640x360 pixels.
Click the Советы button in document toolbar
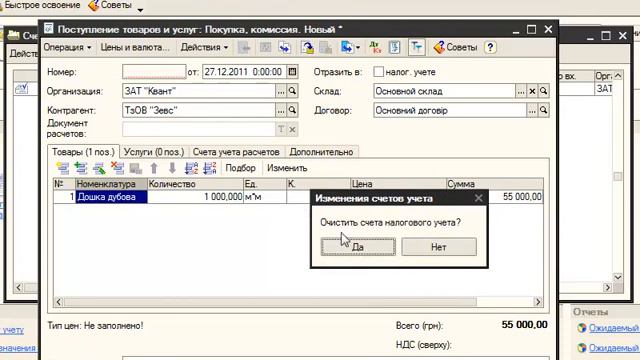[456, 47]
